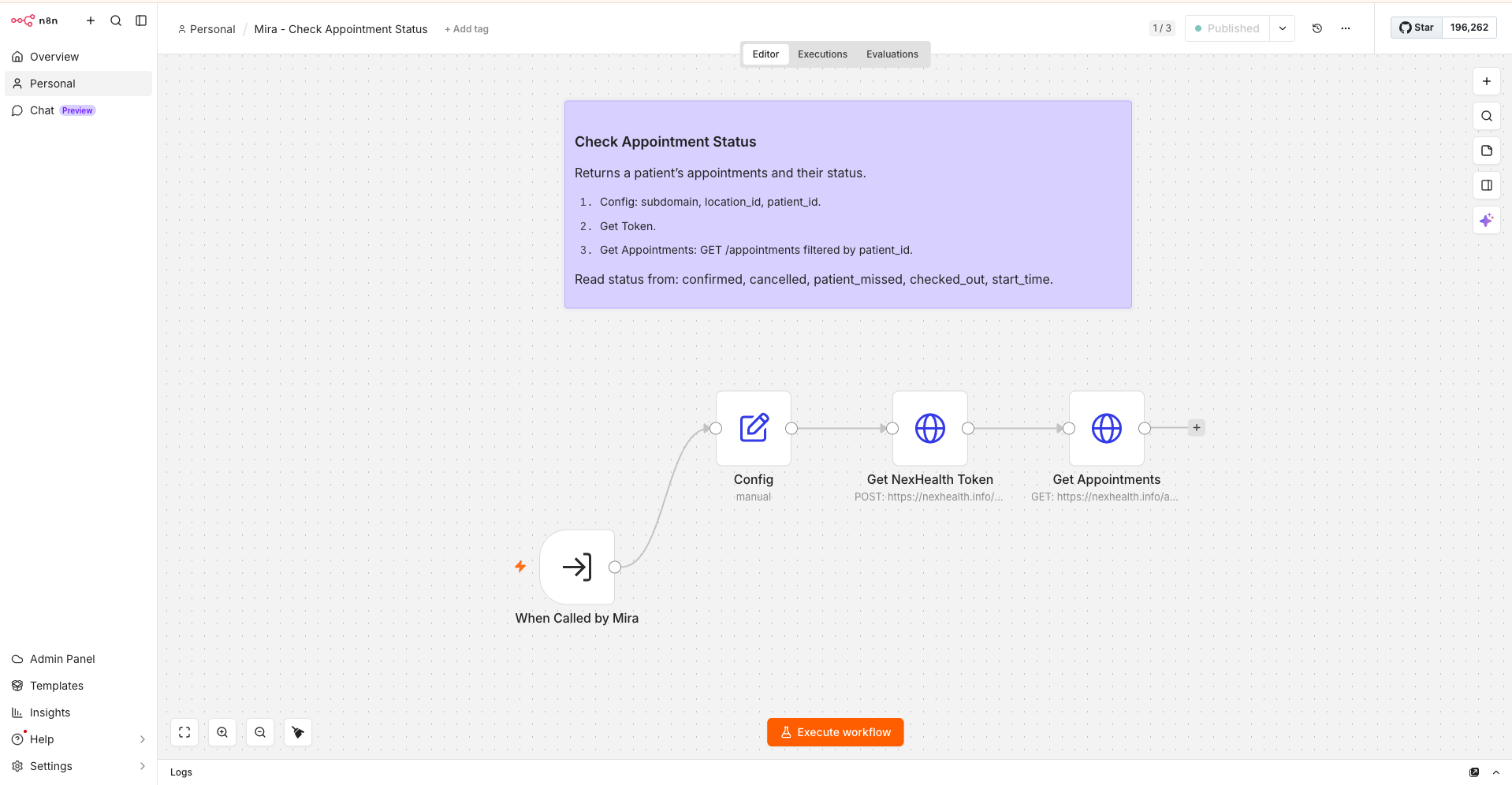This screenshot has width=1512, height=785.
Task: Open the AI assistant sparkle button
Action: click(x=1487, y=220)
